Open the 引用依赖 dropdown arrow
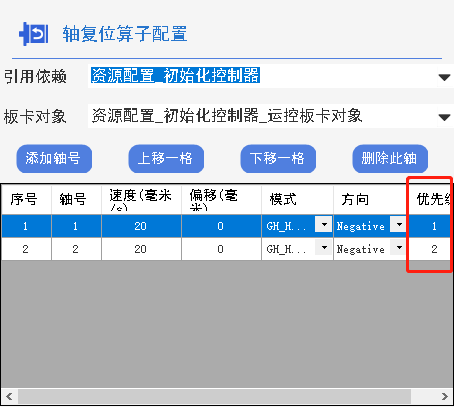454x407 pixels. (x=444, y=77)
